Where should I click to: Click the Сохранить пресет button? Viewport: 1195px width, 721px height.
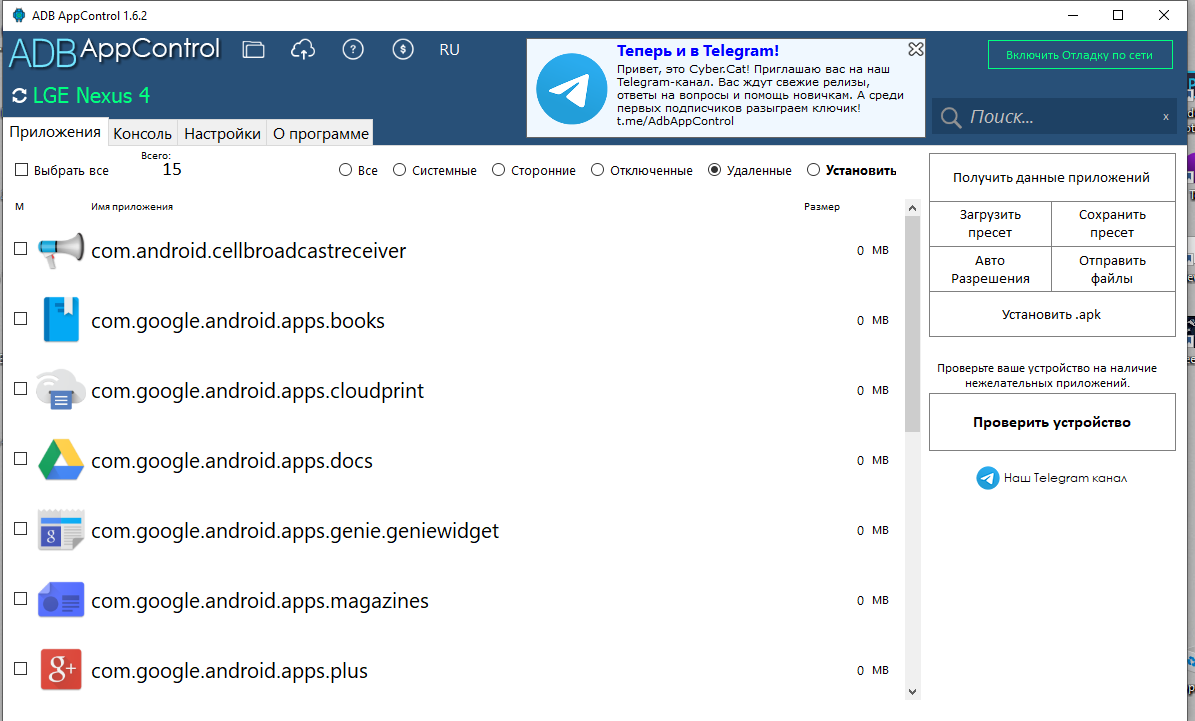[x=1113, y=223]
